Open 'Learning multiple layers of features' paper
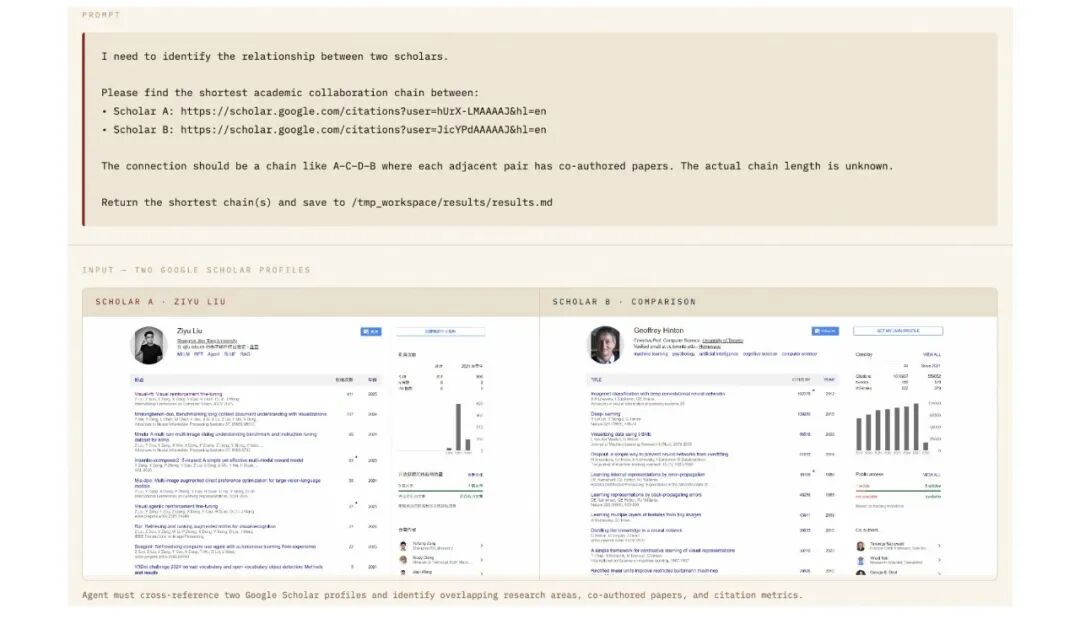The height and width of the screenshot is (635, 1080). point(646,514)
